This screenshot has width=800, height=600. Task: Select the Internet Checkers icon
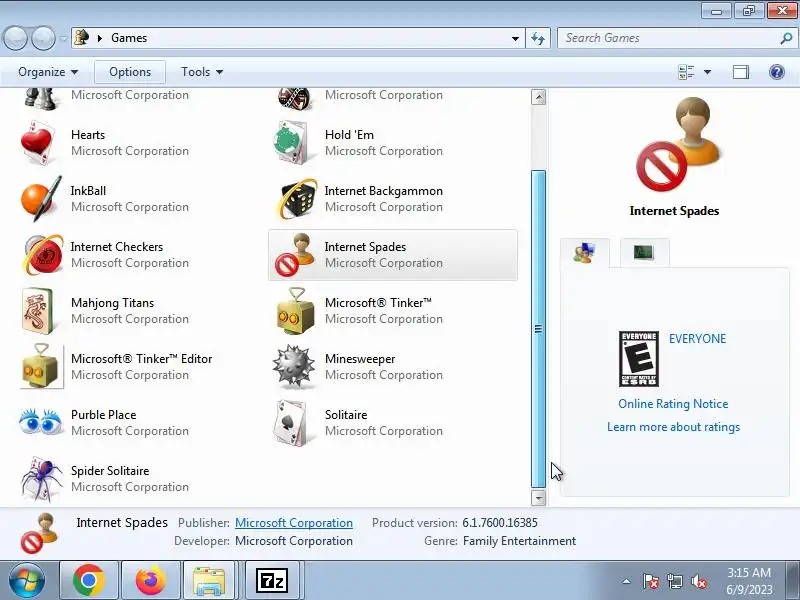43,255
